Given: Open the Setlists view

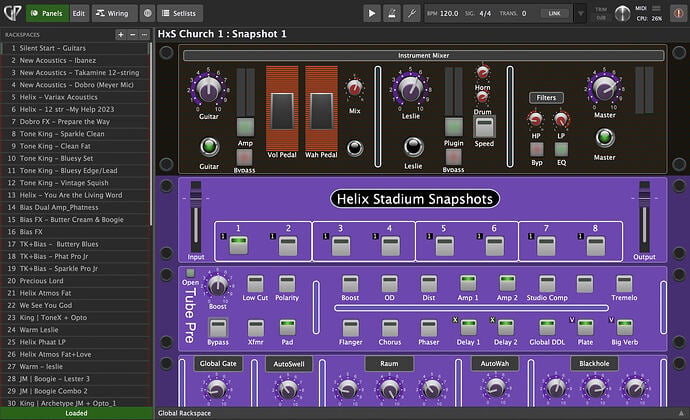Looking at the screenshot, I should pyautogui.click(x=179, y=13).
